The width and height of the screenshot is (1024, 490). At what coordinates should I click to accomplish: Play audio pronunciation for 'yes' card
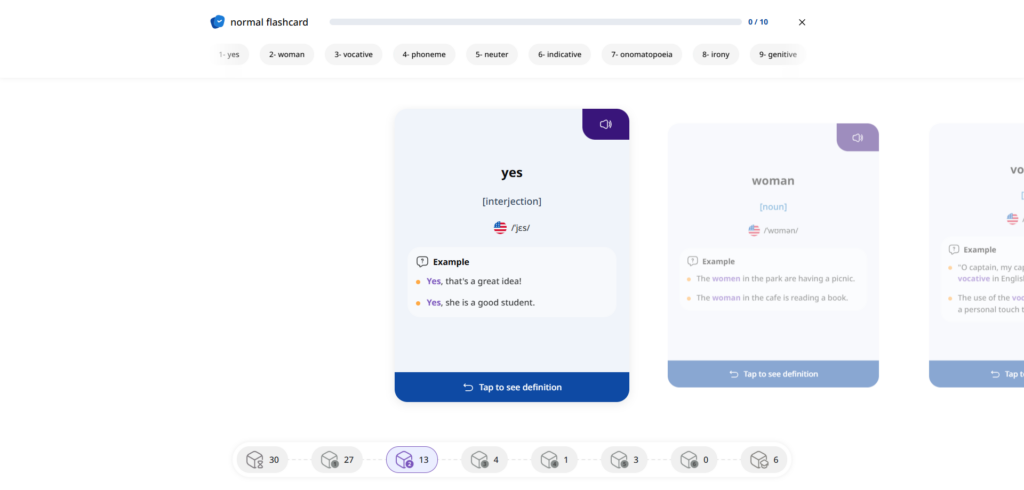coord(605,124)
